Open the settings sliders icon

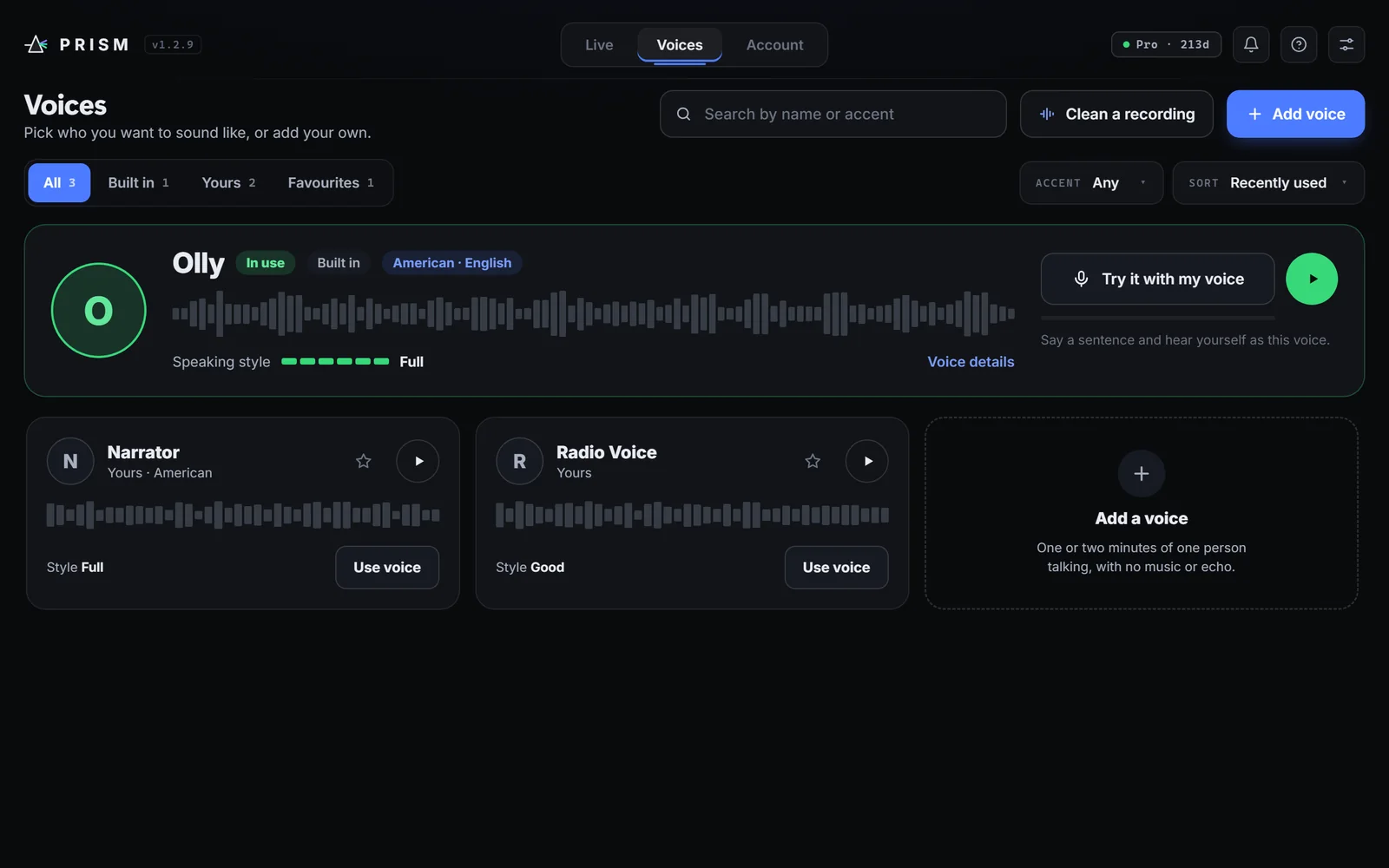click(x=1346, y=44)
